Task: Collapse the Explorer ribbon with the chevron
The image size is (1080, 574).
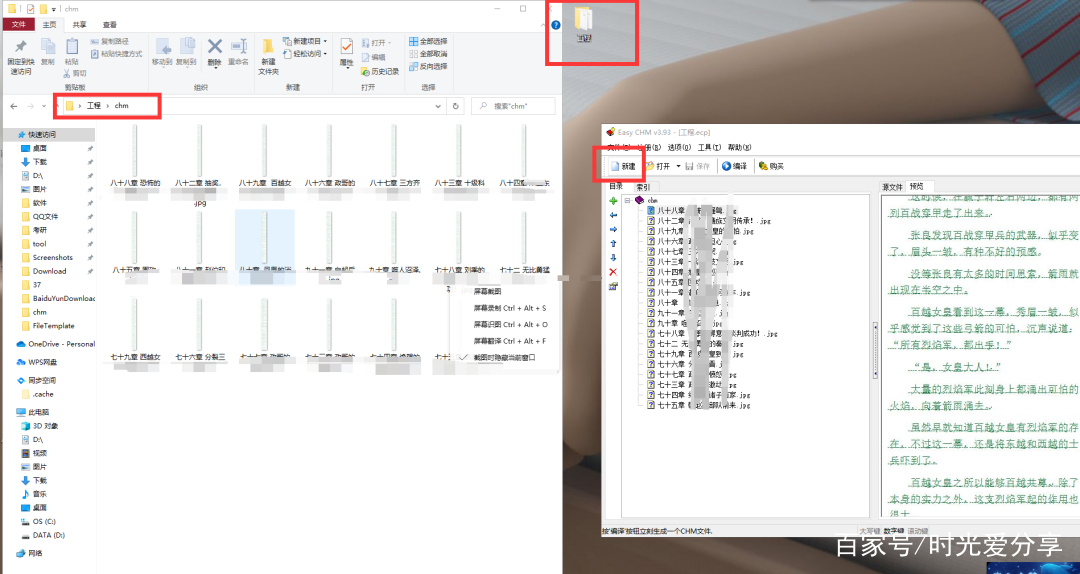Action: click(x=544, y=25)
